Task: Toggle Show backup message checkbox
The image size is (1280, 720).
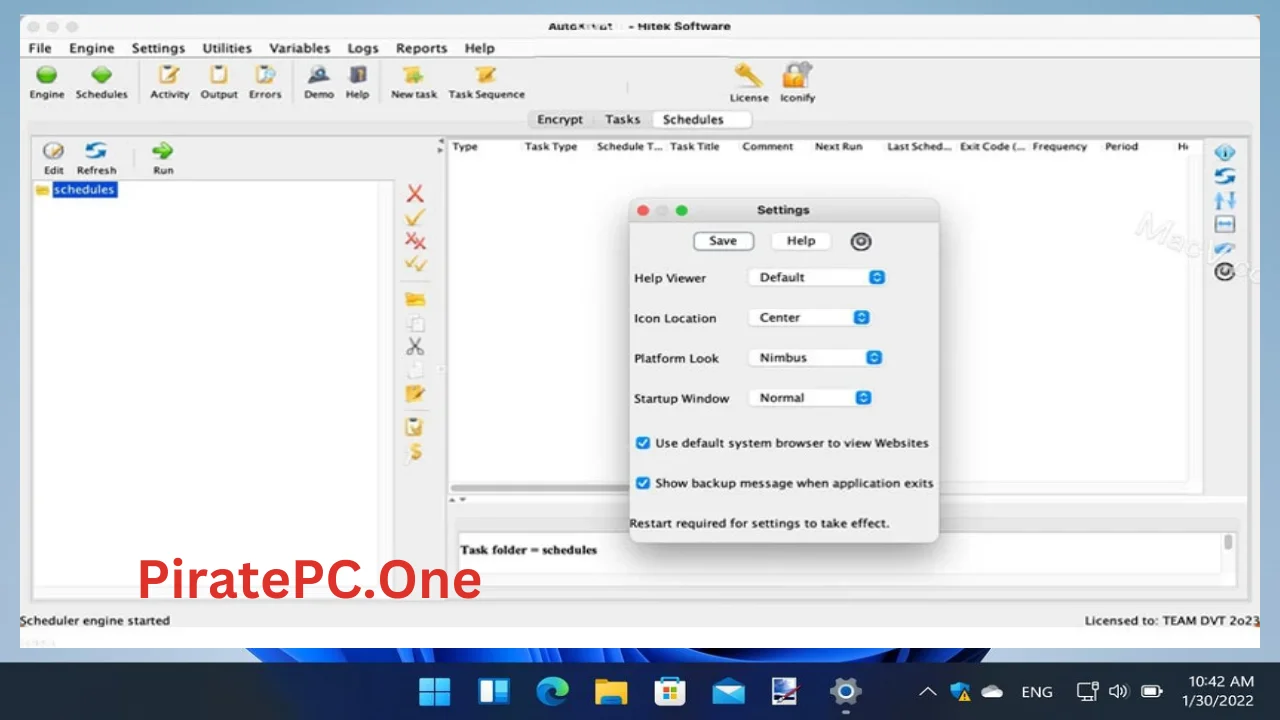Action: [x=643, y=482]
